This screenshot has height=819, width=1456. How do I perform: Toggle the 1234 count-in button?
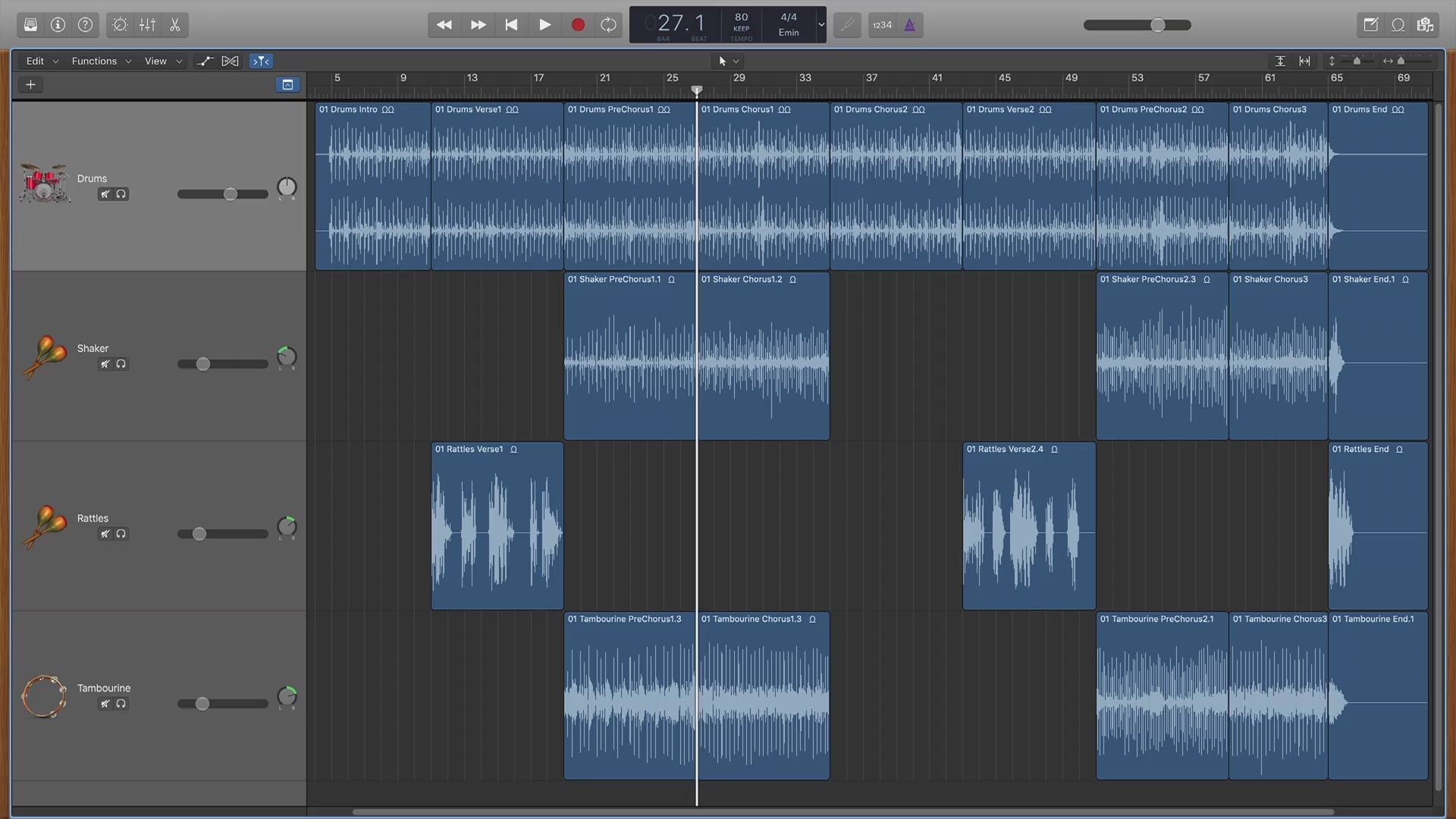pos(882,25)
